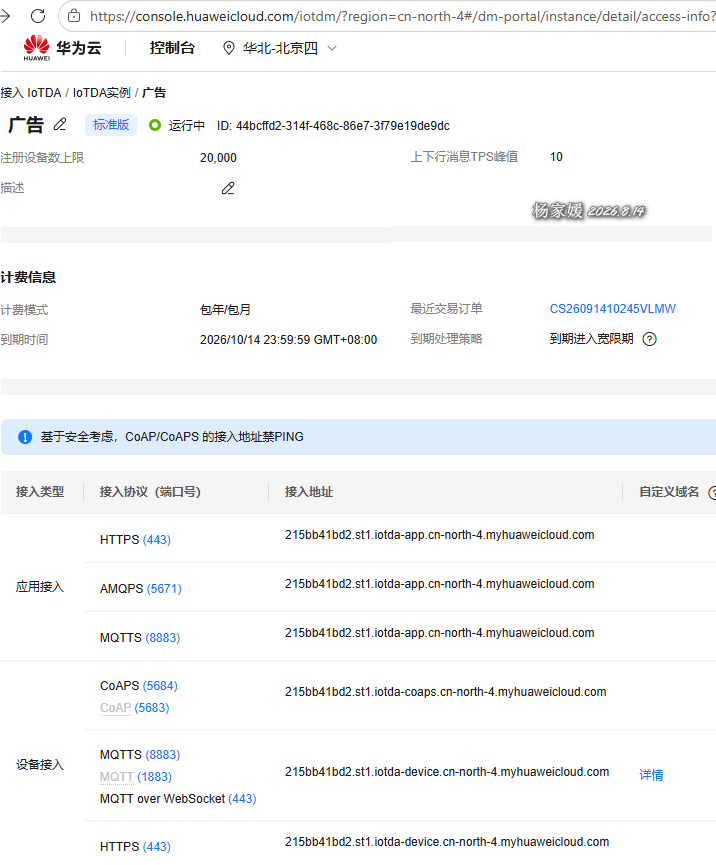716x865 pixels.
Task: Click the iotda-app address in the MQTTS row
Action: 440,633
